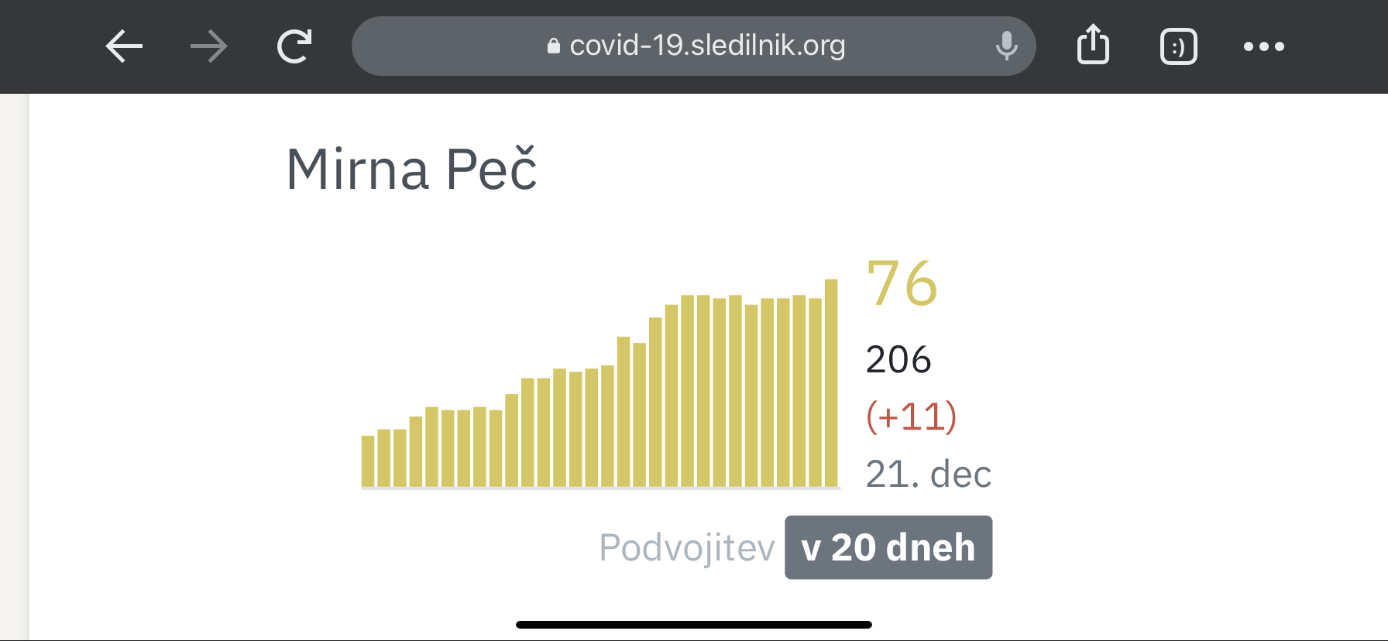Select the first shortest chart bar
Image resolution: width=1388 pixels, height=641 pixels.
(x=368, y=461)
